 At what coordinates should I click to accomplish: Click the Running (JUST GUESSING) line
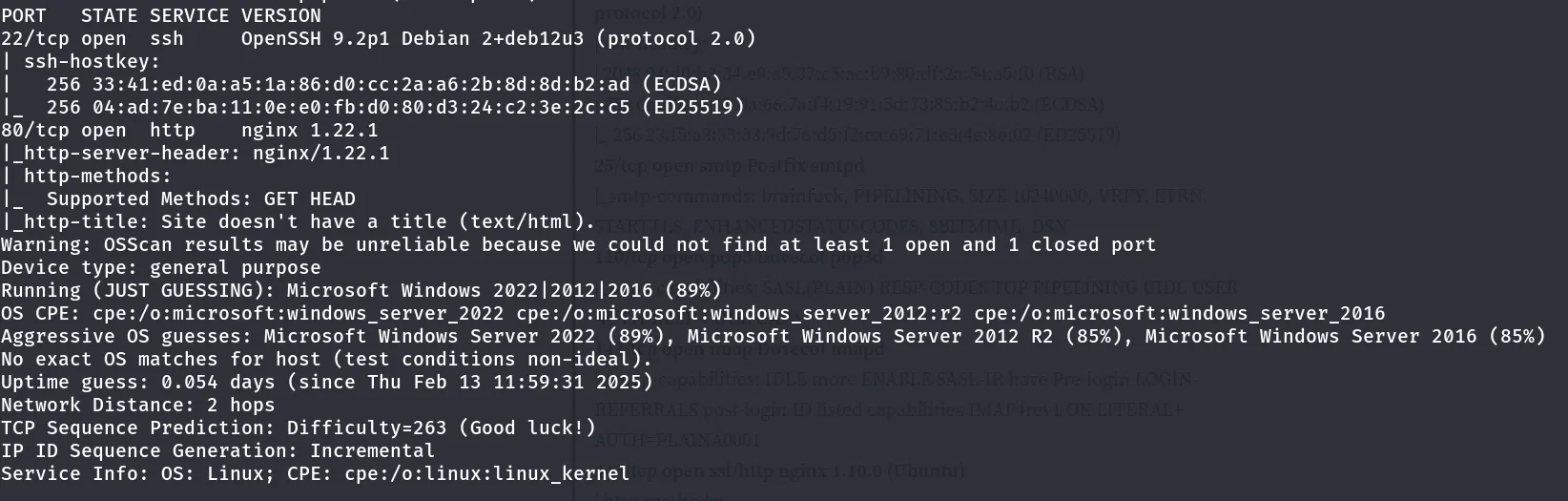click(x=361, y=290)
